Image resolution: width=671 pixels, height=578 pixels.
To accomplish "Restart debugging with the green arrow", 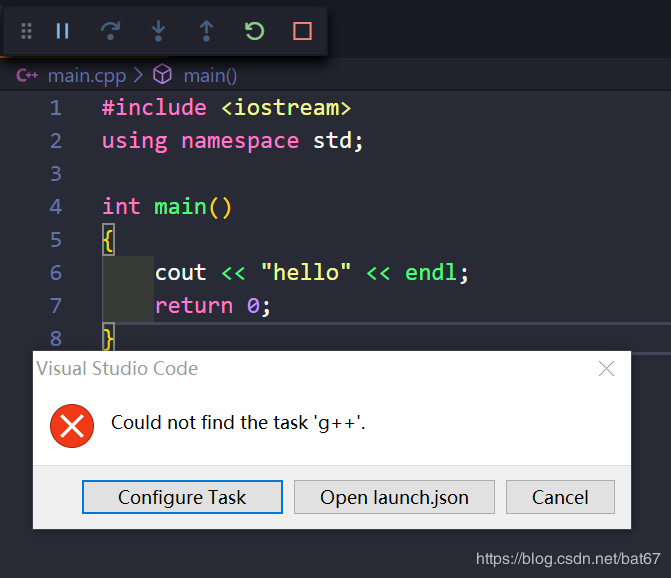I will point(255,31).
